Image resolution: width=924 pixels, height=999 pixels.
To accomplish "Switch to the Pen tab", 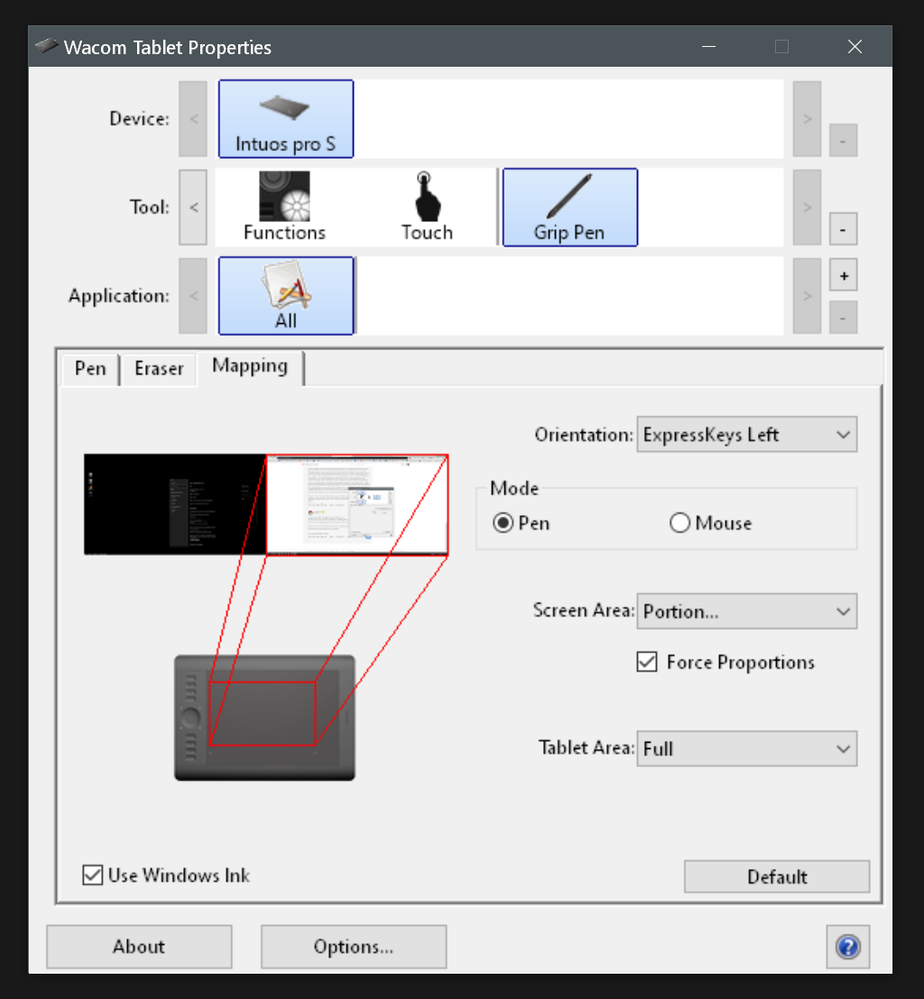I will pos(90,369).
